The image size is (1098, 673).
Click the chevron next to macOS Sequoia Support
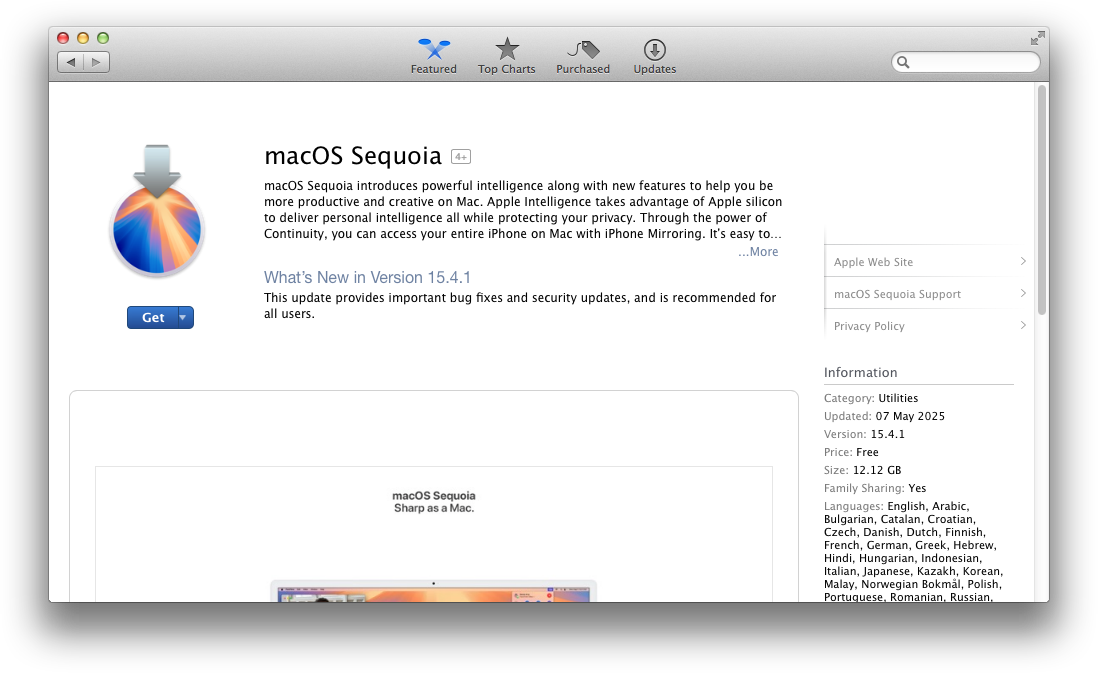coord(1023,294)
